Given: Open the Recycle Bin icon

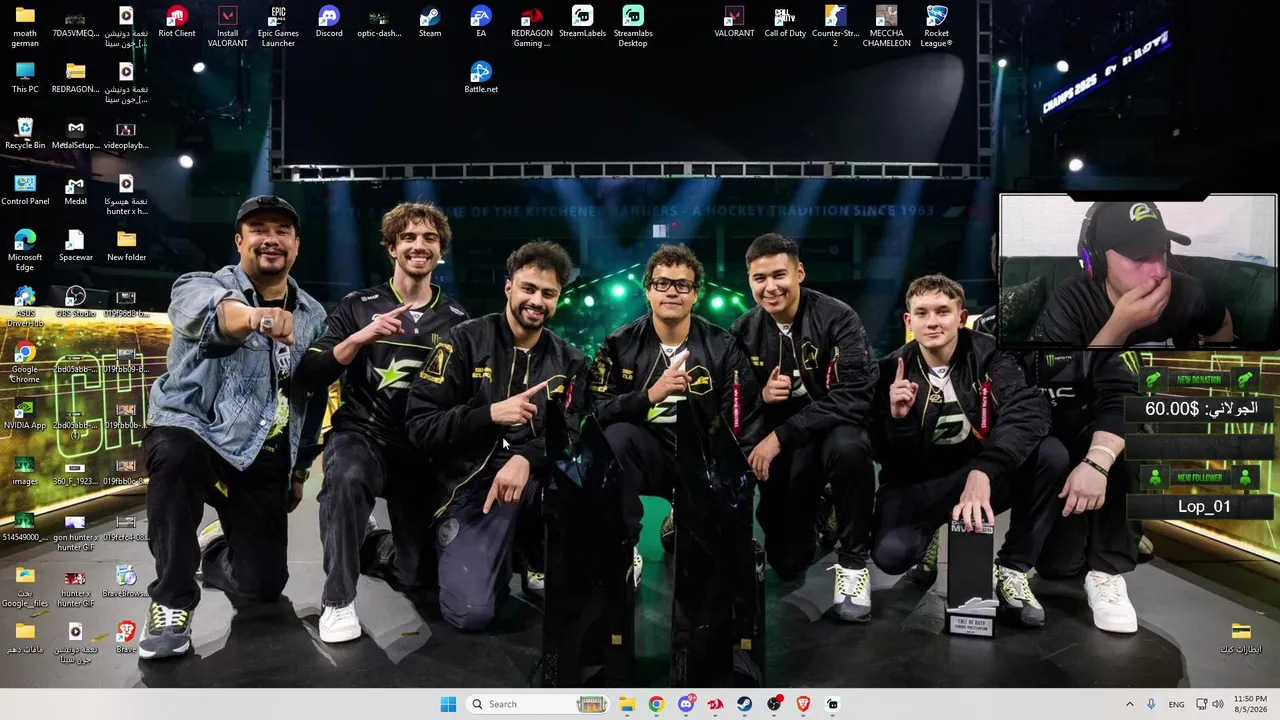Looking at the screenshot, I should [25, 135].
